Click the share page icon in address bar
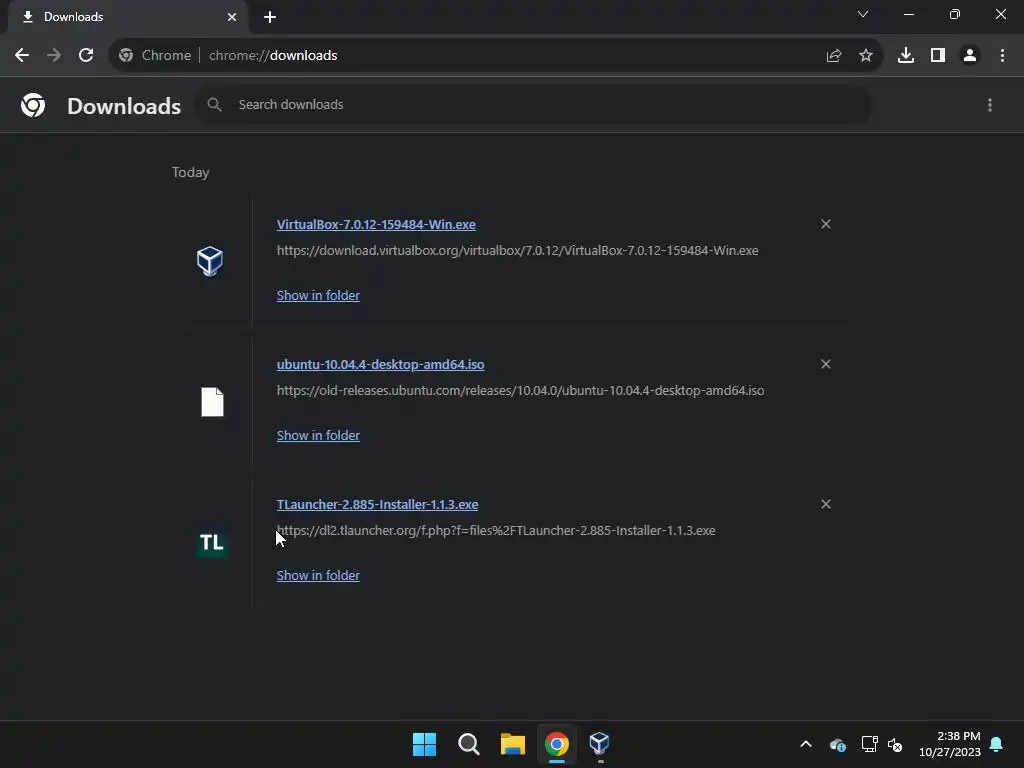 pyautogui.click(x=833, y=56)
